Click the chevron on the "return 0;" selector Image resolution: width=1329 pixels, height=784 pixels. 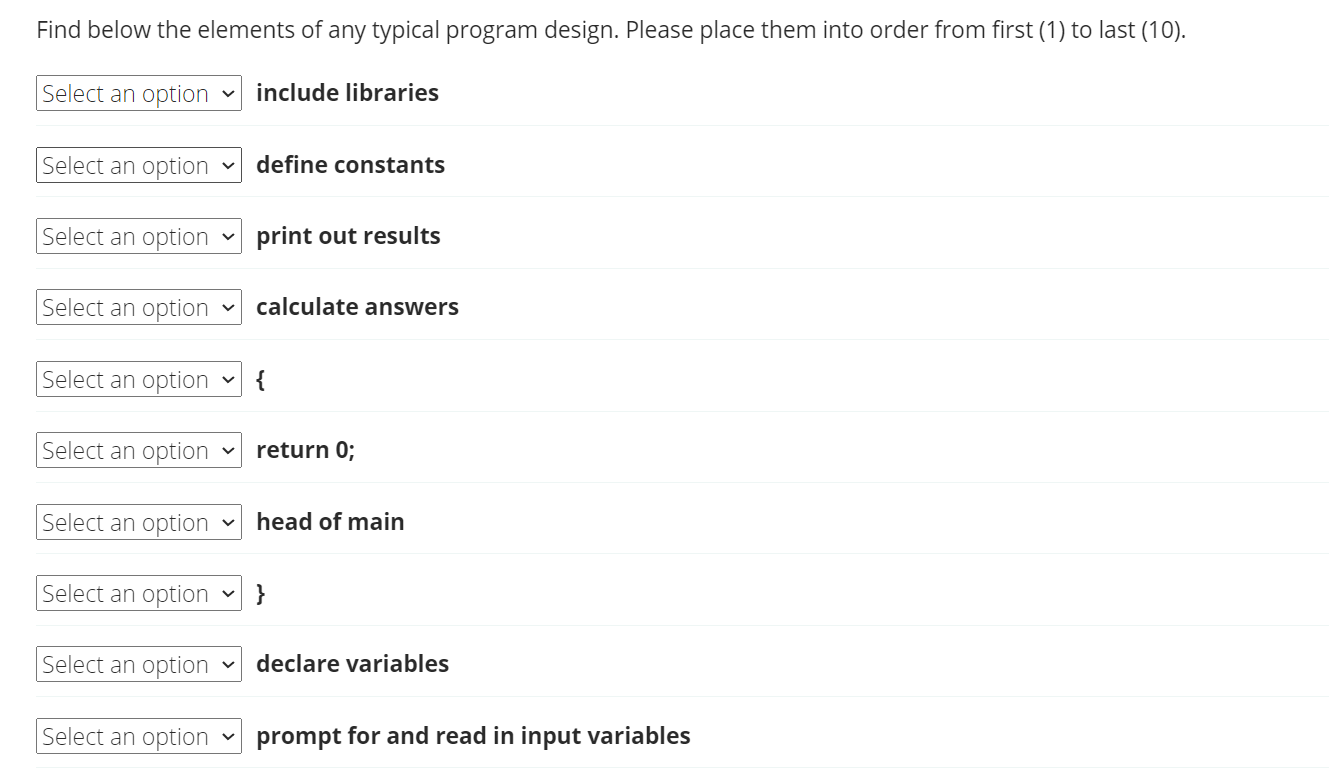pyautogui.click(x=228, y=450)
